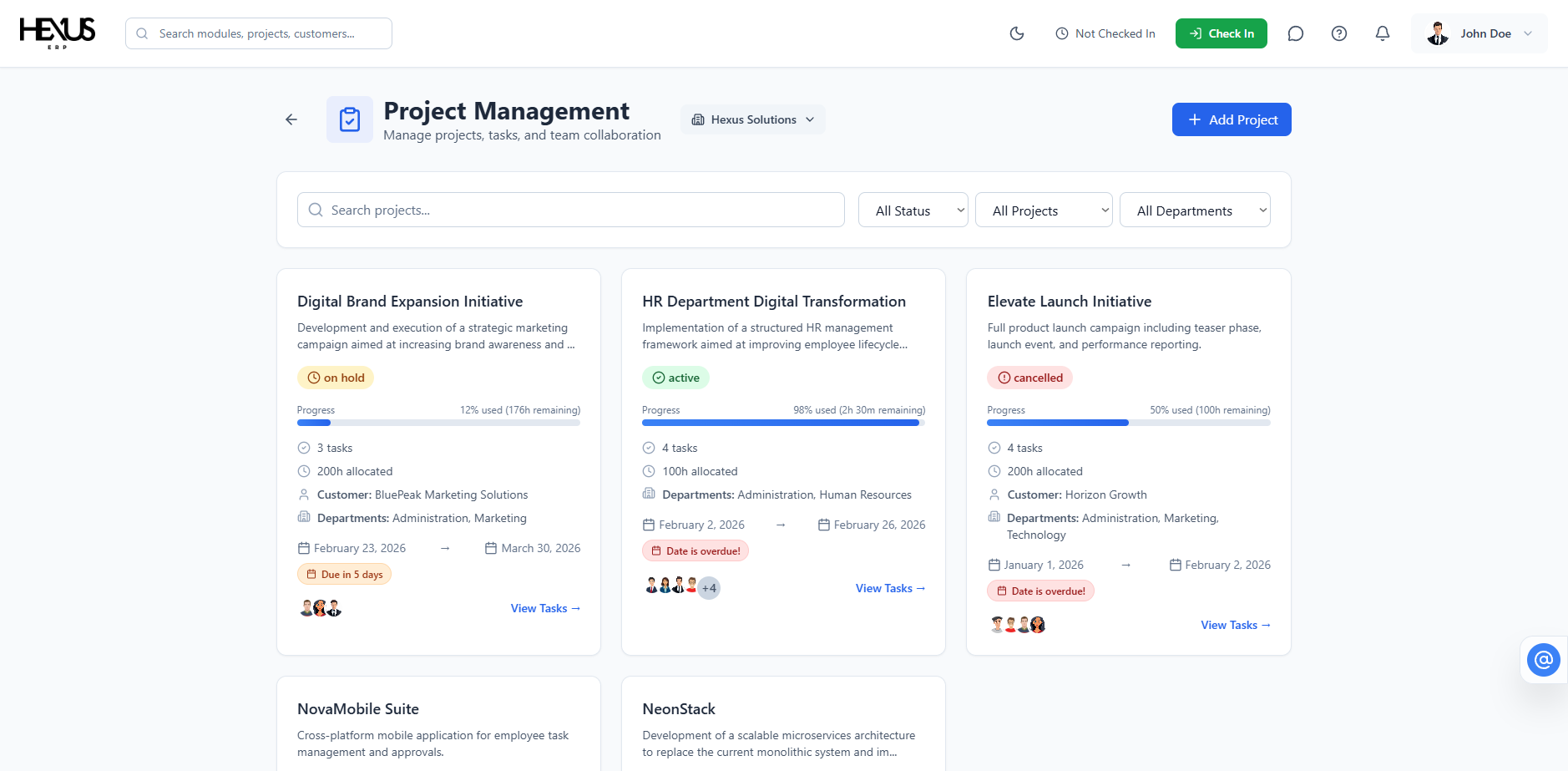Open the NeonStack project title
Viewport: 1568px width, 771px height.
click(679, 709)
